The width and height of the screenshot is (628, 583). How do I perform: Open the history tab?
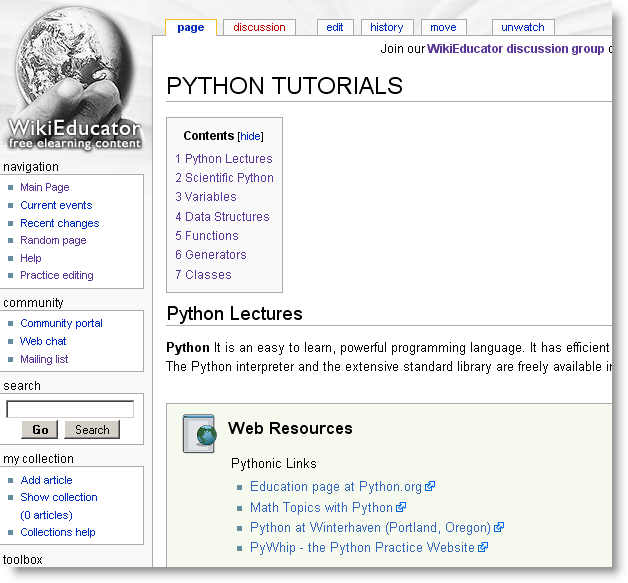386,27
